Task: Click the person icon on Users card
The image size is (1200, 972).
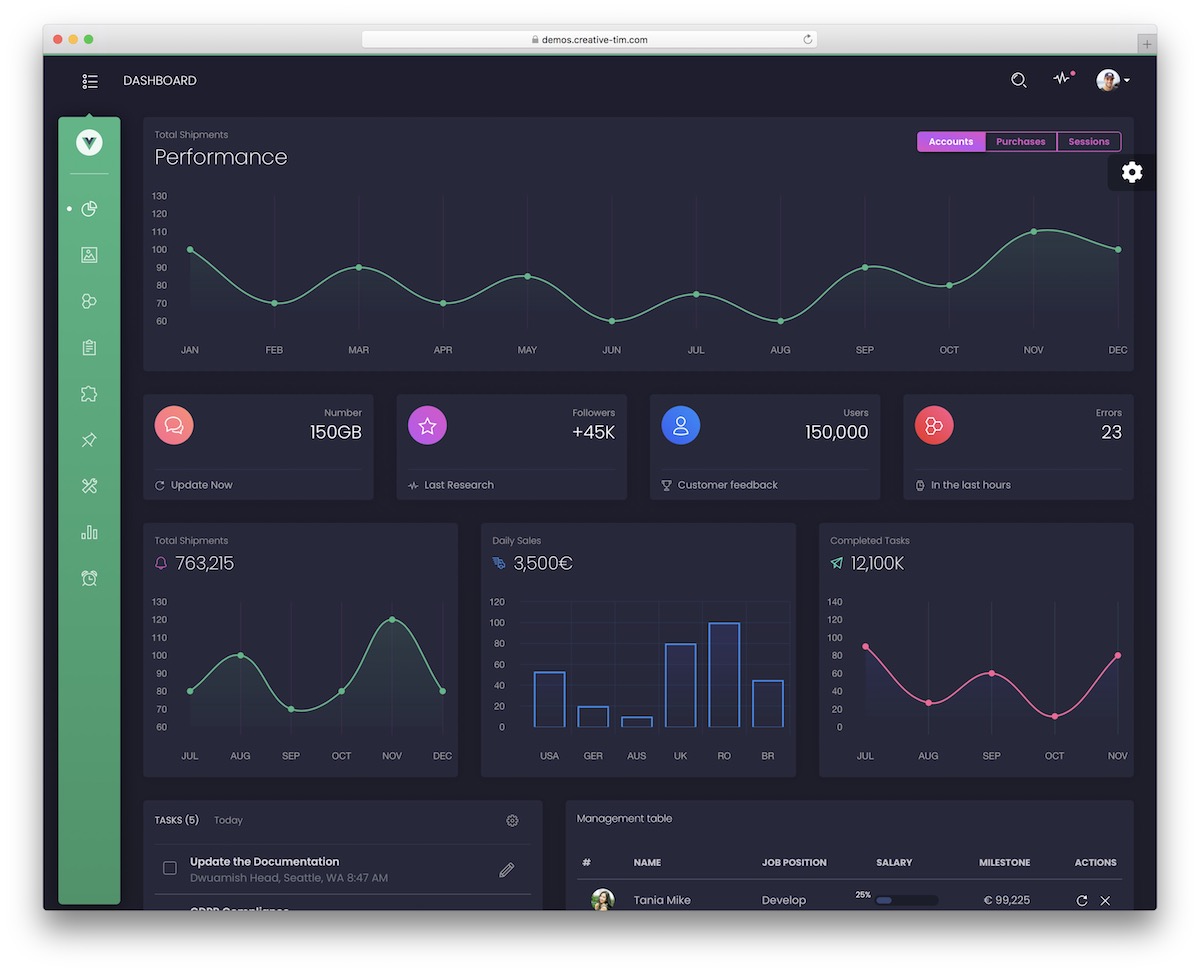Action: [681, 426]
